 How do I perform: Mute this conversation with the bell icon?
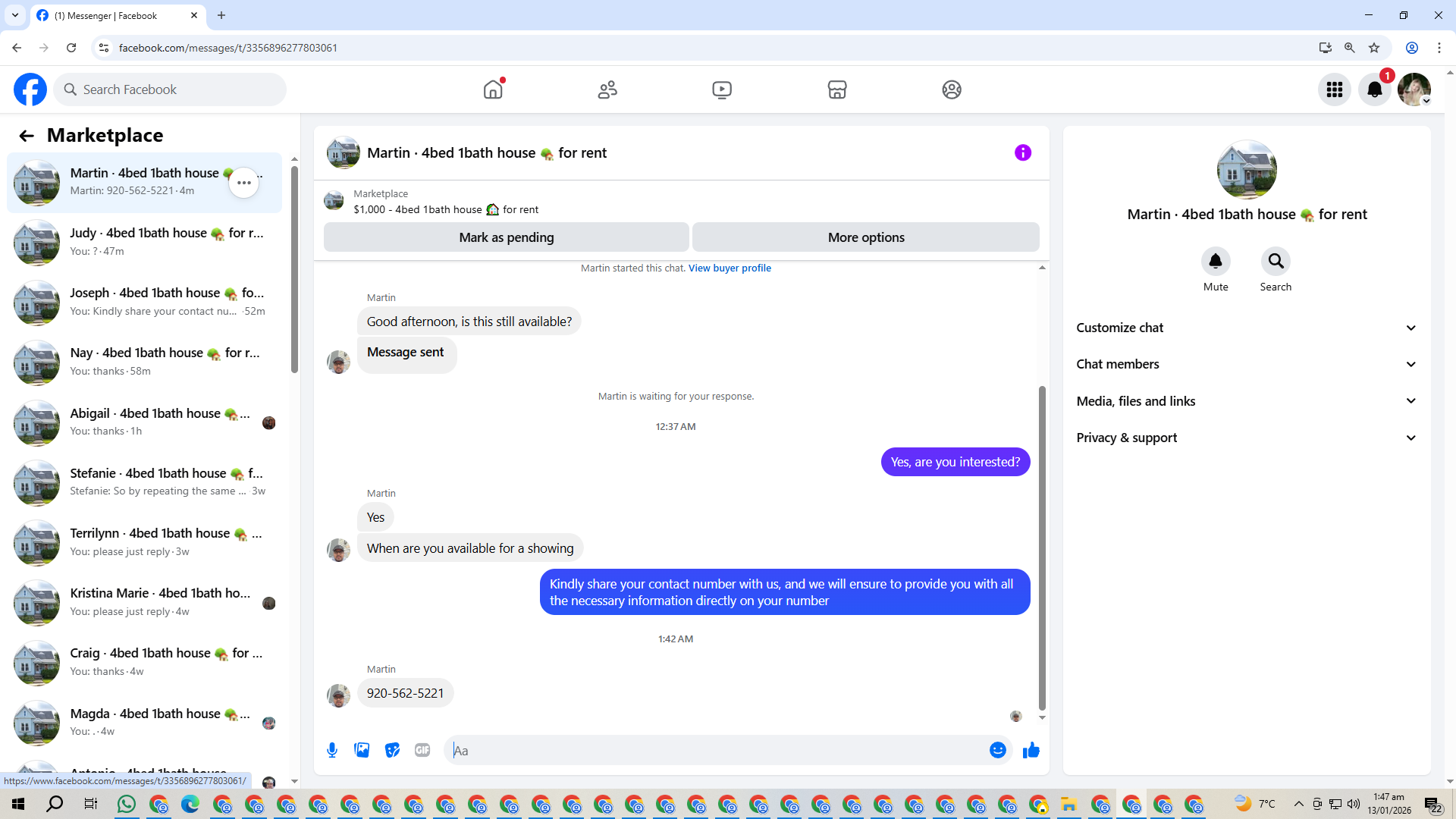point(1215,262)
